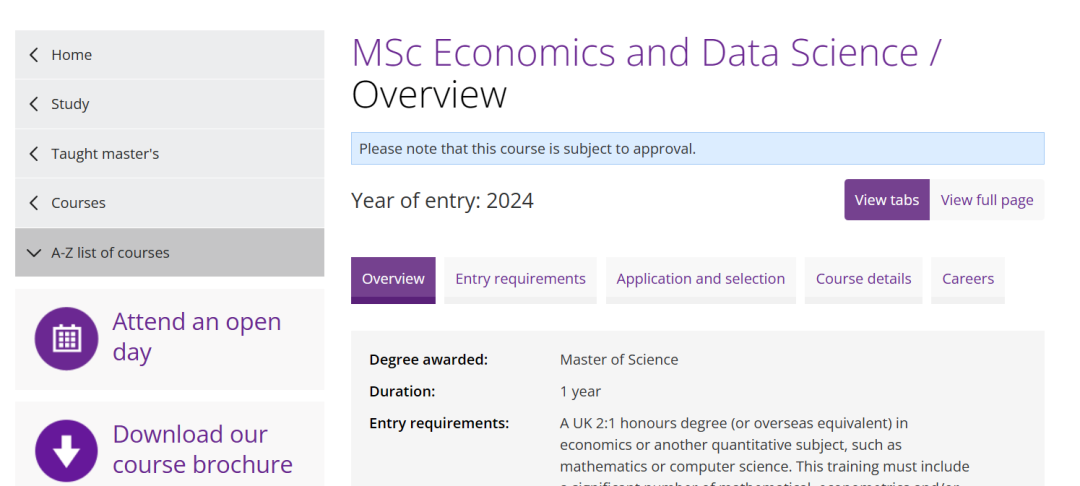Click the back chevron beside Home
The height and width of the screenshot is (486, 1080).
[34, 54]
